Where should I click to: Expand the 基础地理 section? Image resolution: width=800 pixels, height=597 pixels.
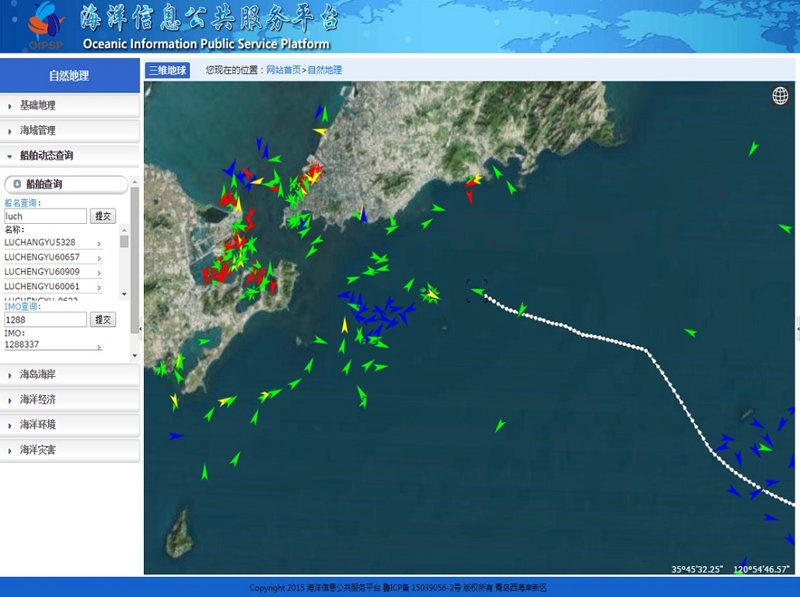coord(69,106)
